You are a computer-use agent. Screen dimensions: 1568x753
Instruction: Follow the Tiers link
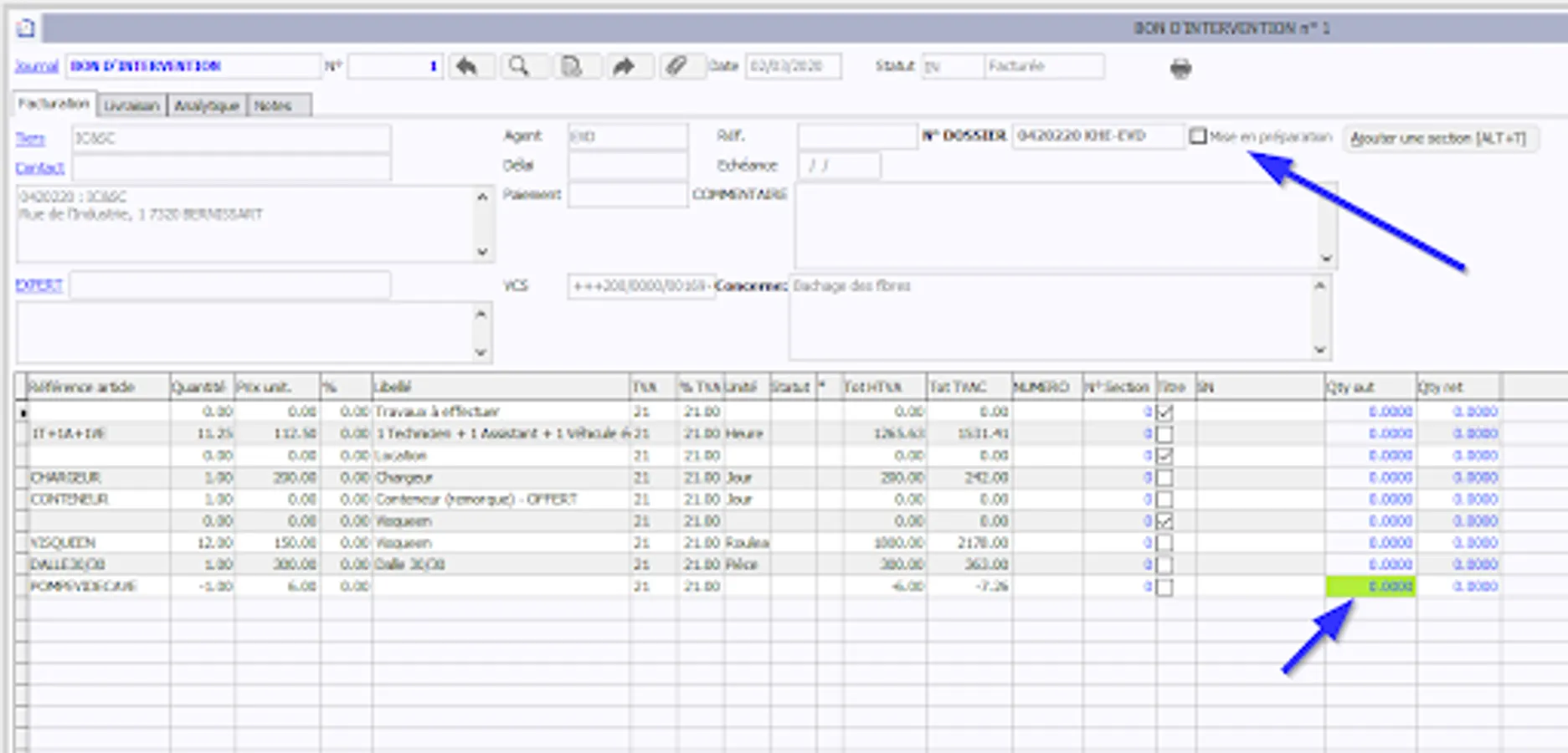click(30, 139)
